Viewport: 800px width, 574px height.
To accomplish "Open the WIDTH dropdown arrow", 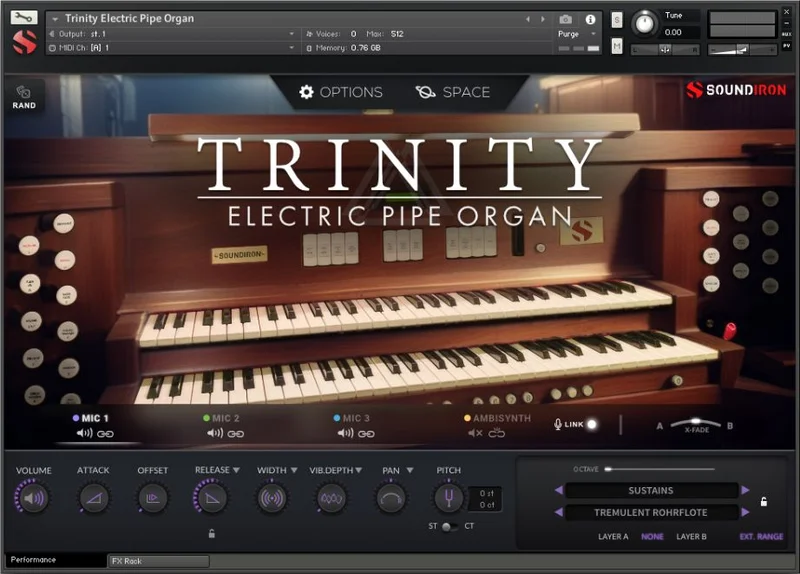I will tap(294, 470).
